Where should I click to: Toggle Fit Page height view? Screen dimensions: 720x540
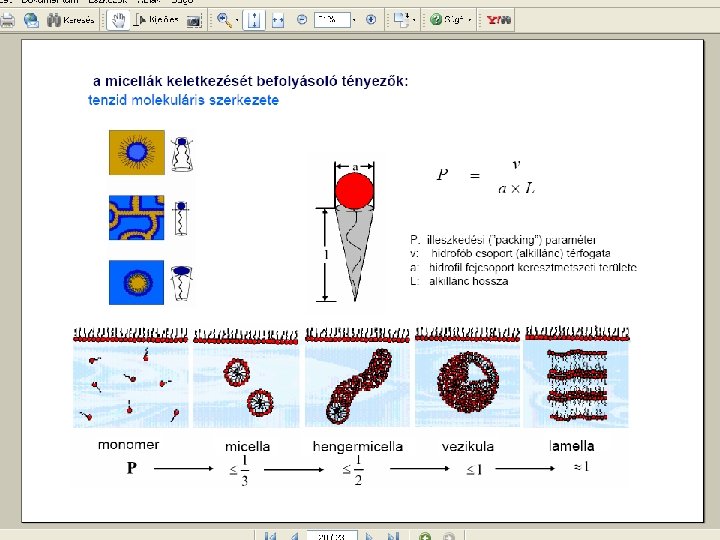(x=254, y=20)
